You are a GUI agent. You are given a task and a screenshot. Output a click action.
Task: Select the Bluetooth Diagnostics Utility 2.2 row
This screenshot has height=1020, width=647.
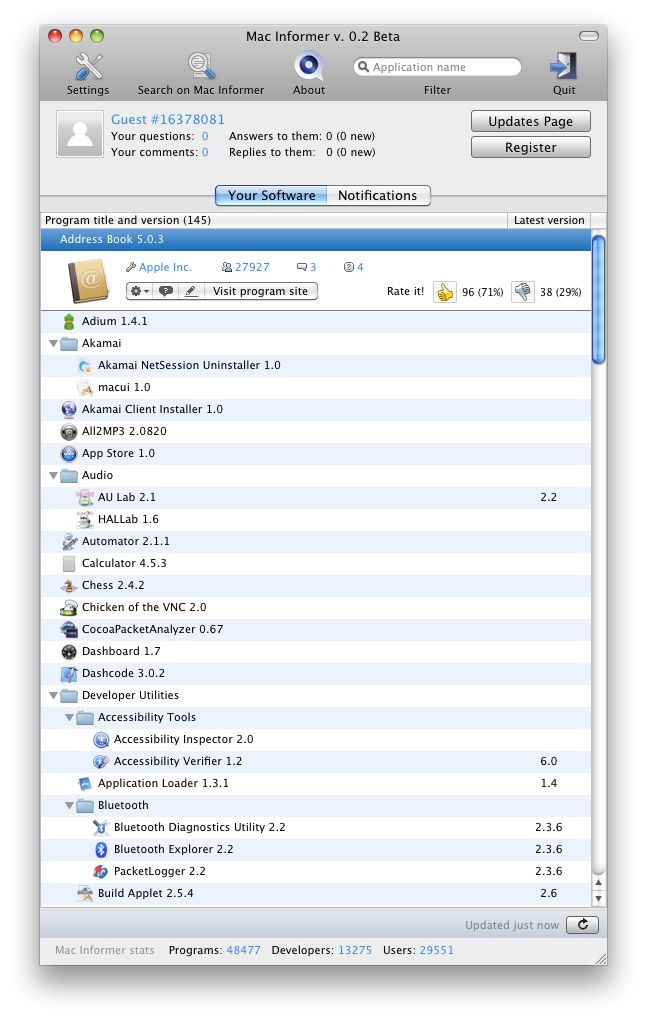click(x=316, y=827)
